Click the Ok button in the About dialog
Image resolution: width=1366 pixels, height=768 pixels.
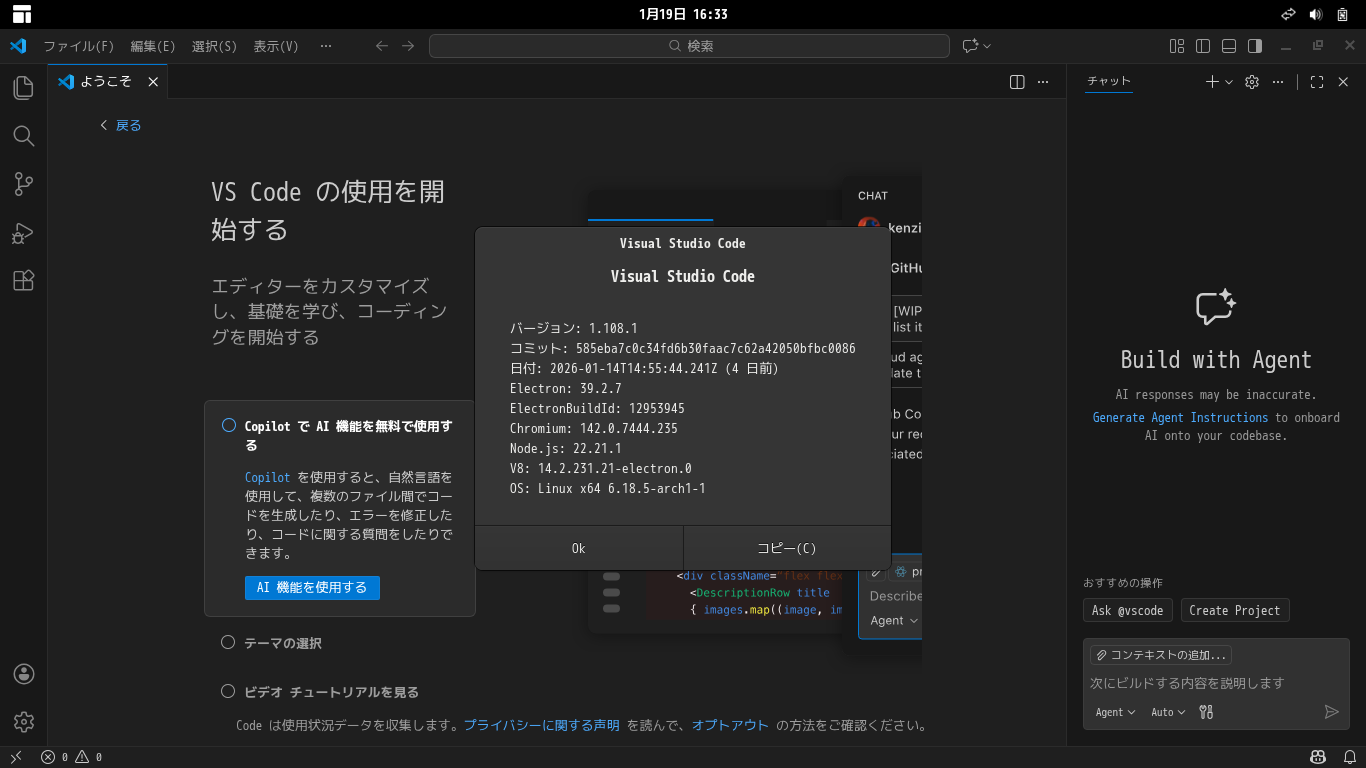click(x=578, y=548)
